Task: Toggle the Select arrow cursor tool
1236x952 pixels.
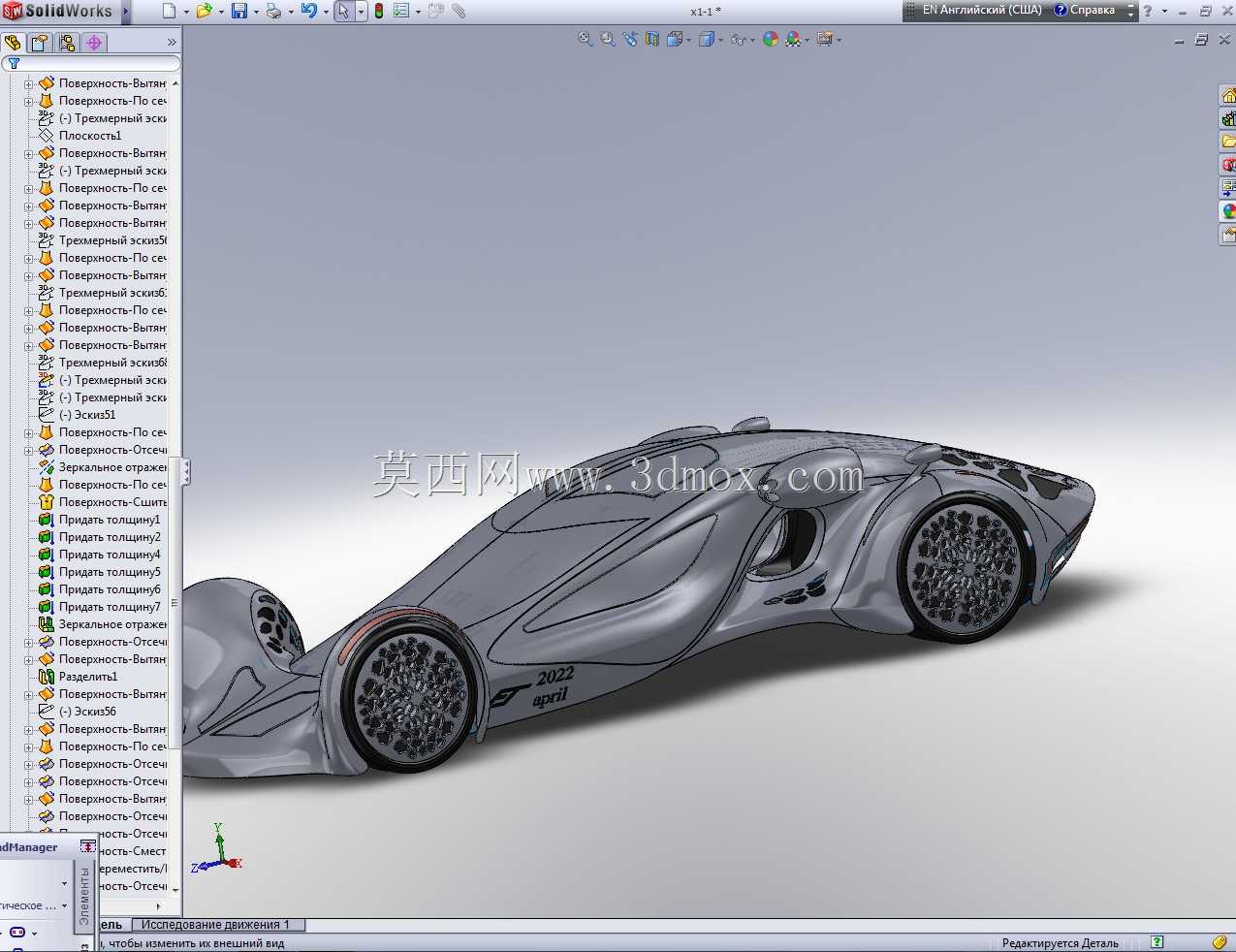Action: (x=343, y=11)
